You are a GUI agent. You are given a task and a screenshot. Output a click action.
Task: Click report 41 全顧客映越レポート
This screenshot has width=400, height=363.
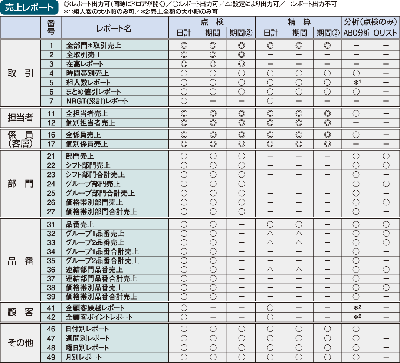[x=95, y=308]
